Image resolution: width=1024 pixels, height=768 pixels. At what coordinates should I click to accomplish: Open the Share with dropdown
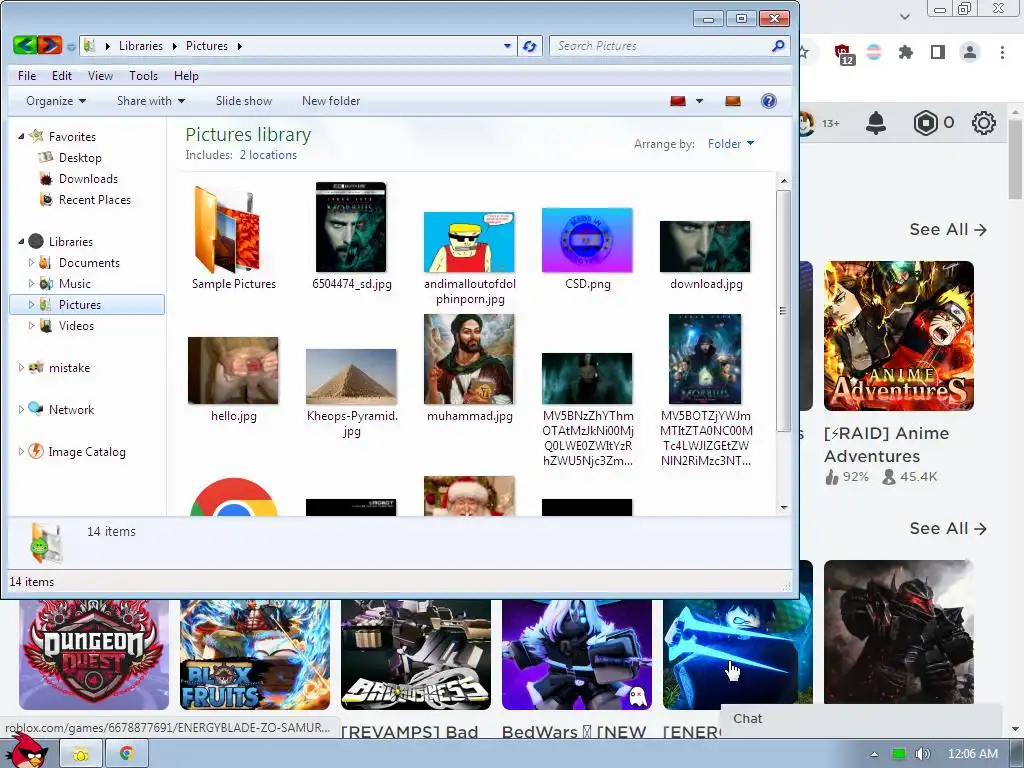151,101
